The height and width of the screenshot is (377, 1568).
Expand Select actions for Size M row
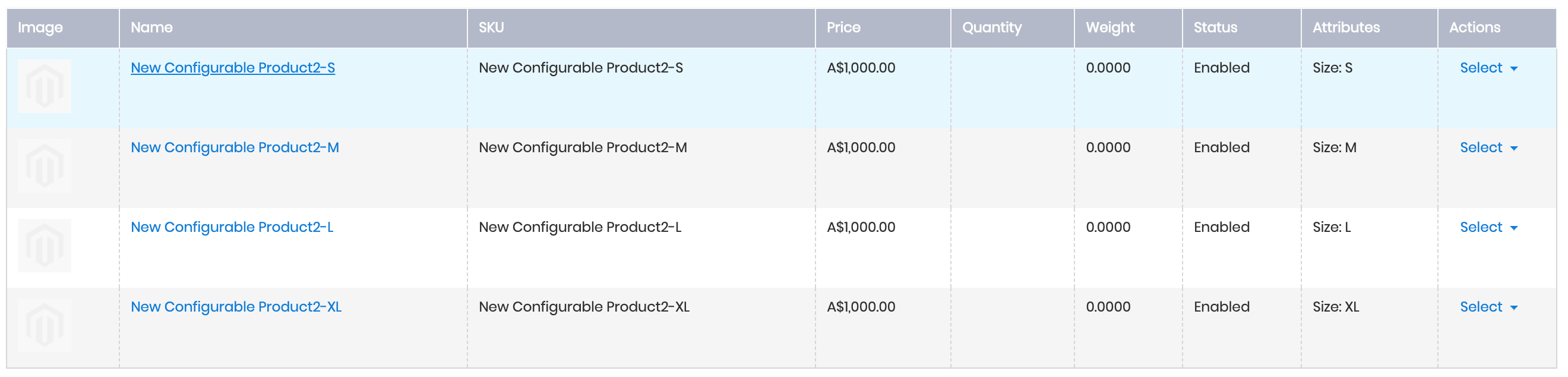click(1488, 148)
